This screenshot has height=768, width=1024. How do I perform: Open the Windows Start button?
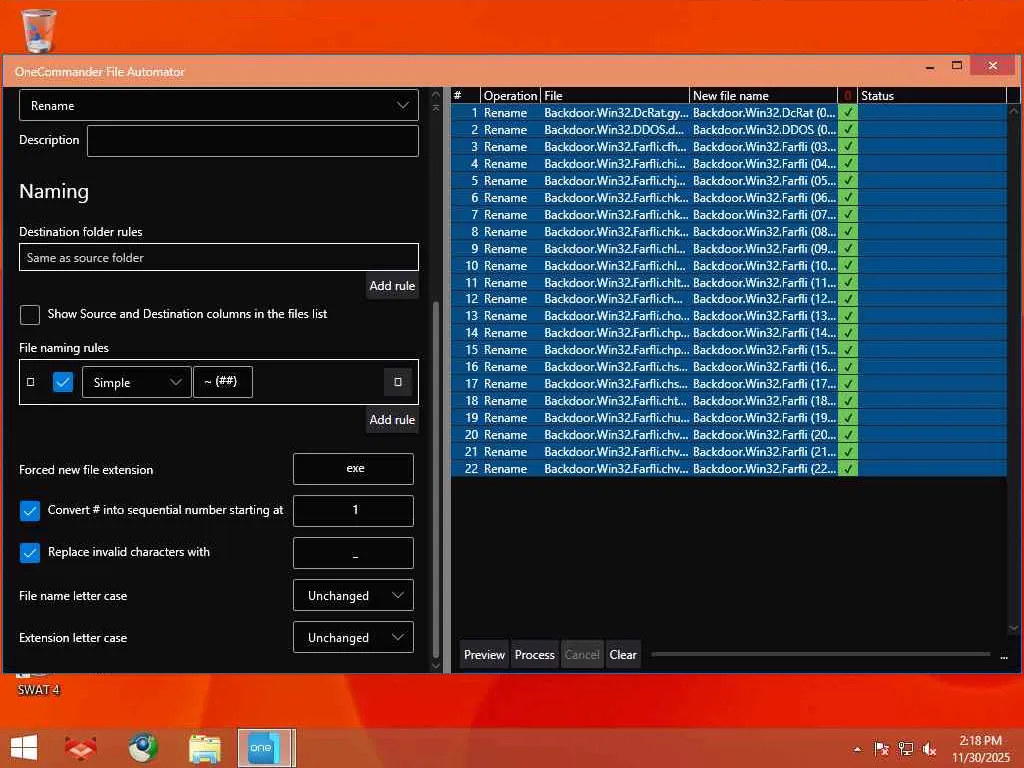click(24, 747)
